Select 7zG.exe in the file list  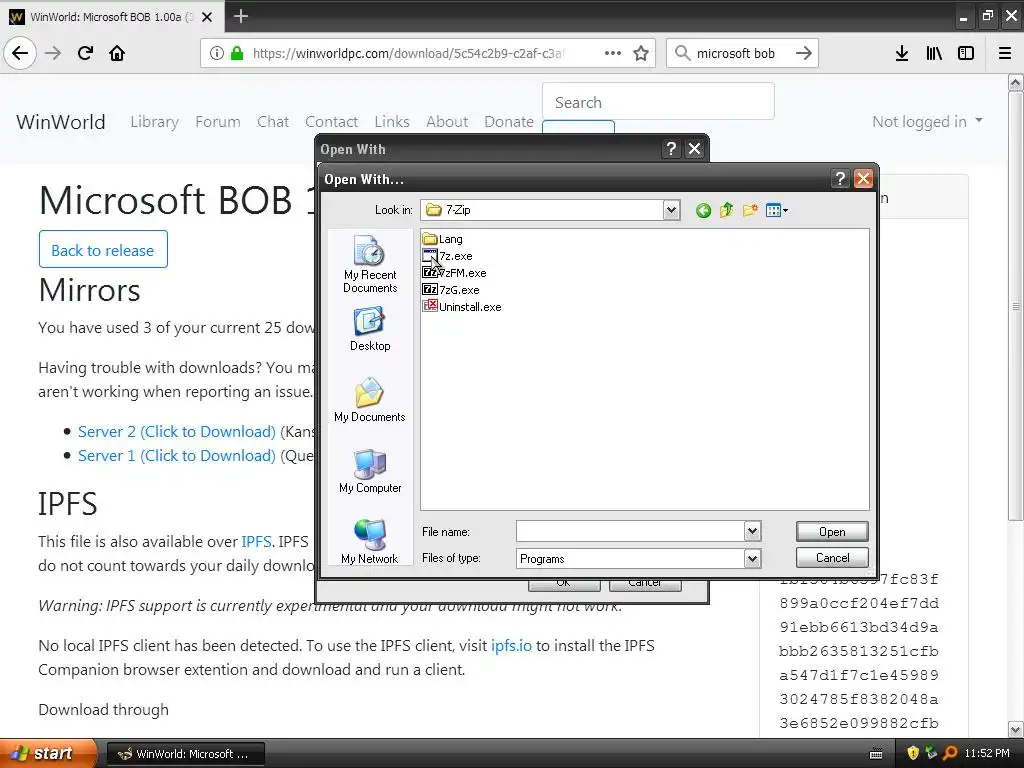[x=451, y=290]
